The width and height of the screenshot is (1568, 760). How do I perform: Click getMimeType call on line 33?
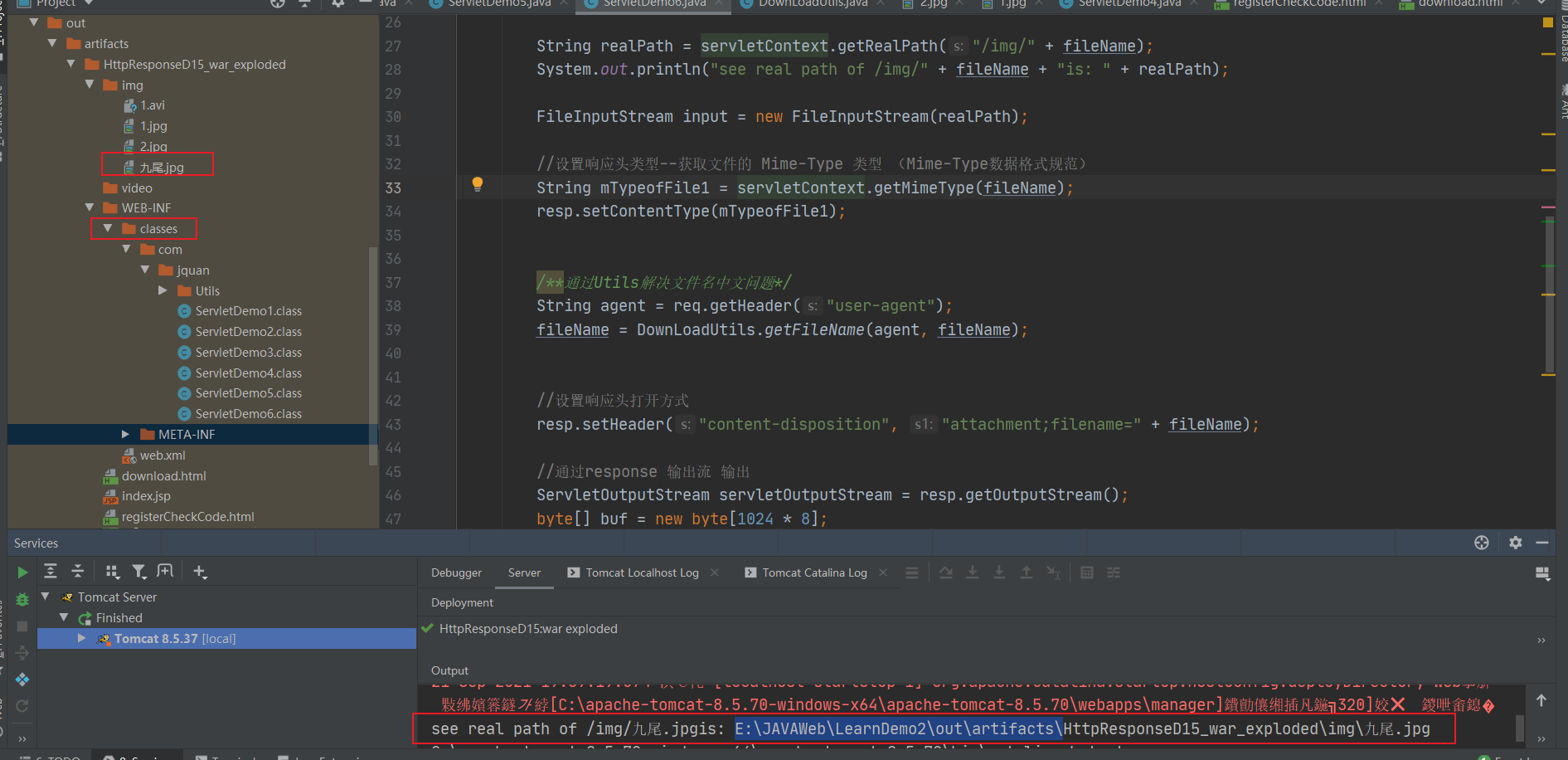click(x=925, y=188)
